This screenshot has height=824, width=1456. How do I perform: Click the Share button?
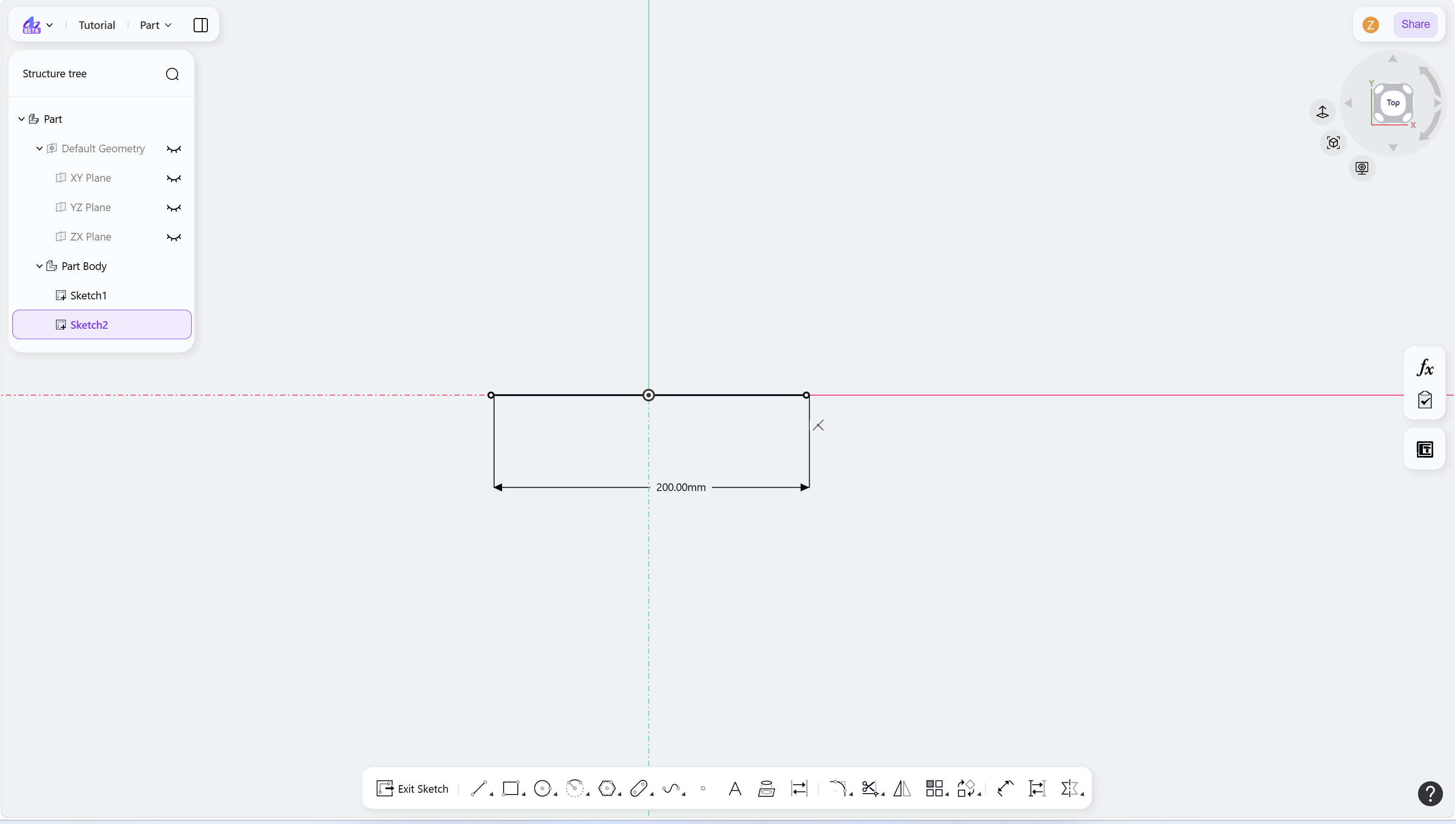coord(1415,24)
